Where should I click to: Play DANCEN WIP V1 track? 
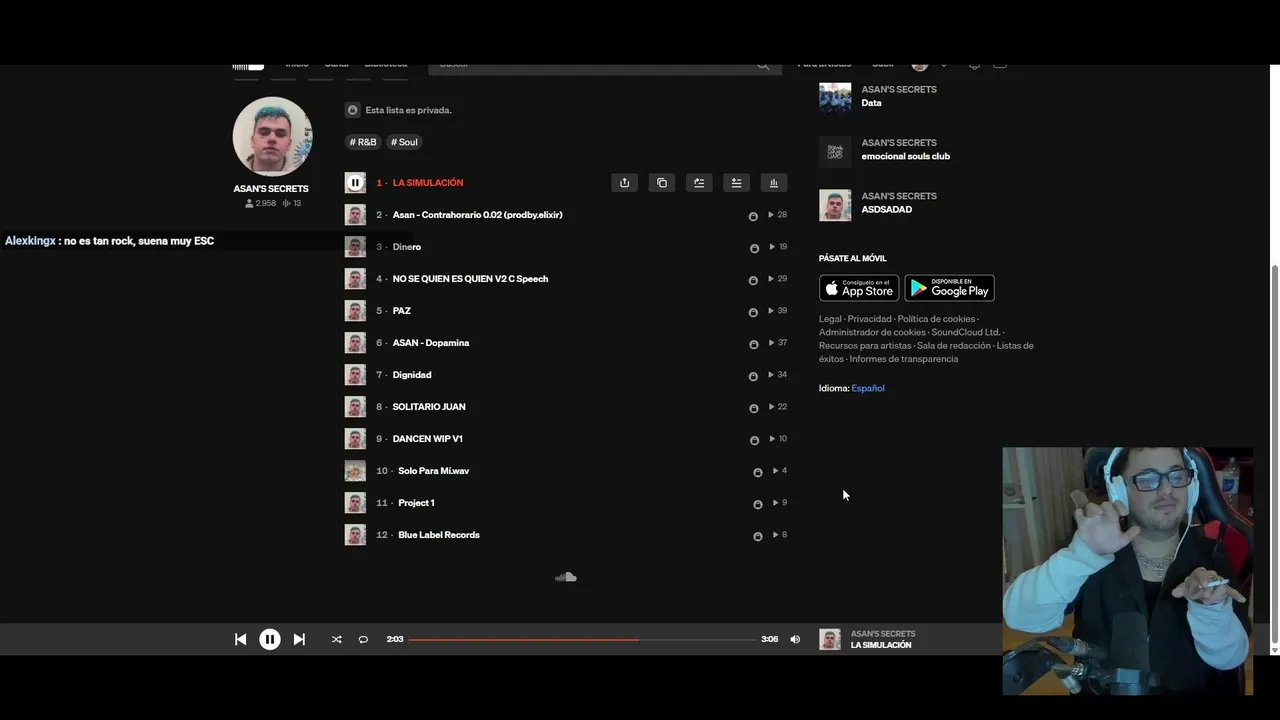pos(428,439)
